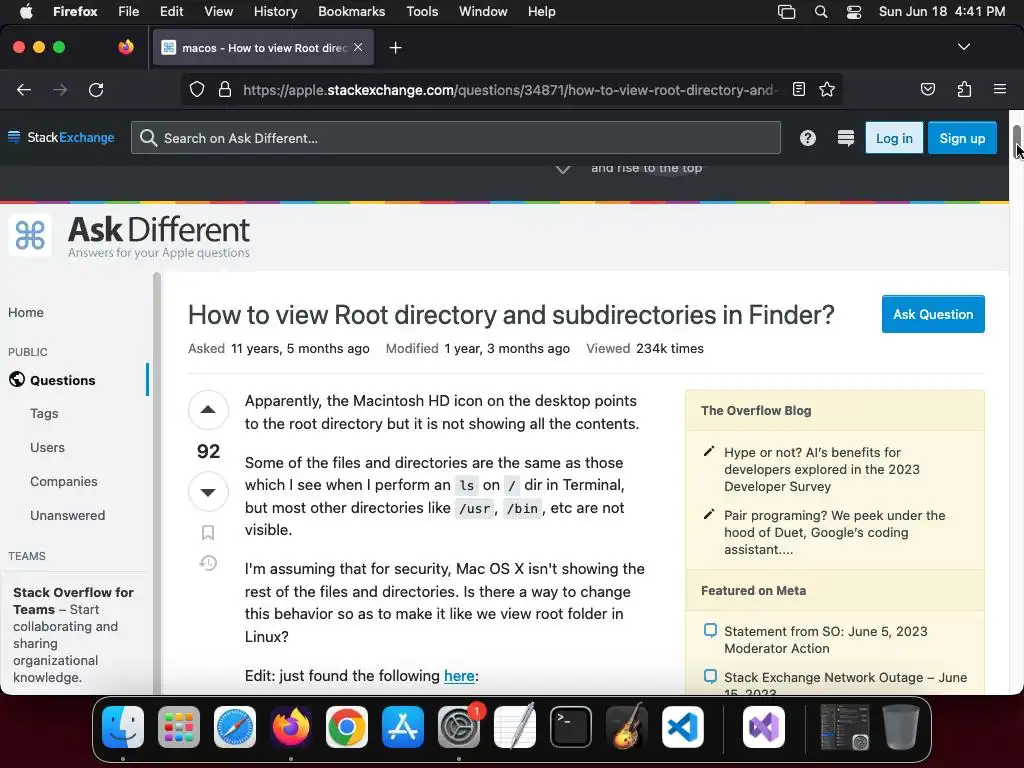Collapse the top banner chevron arrow
The image size is (1024, 768).
[563, 169]
